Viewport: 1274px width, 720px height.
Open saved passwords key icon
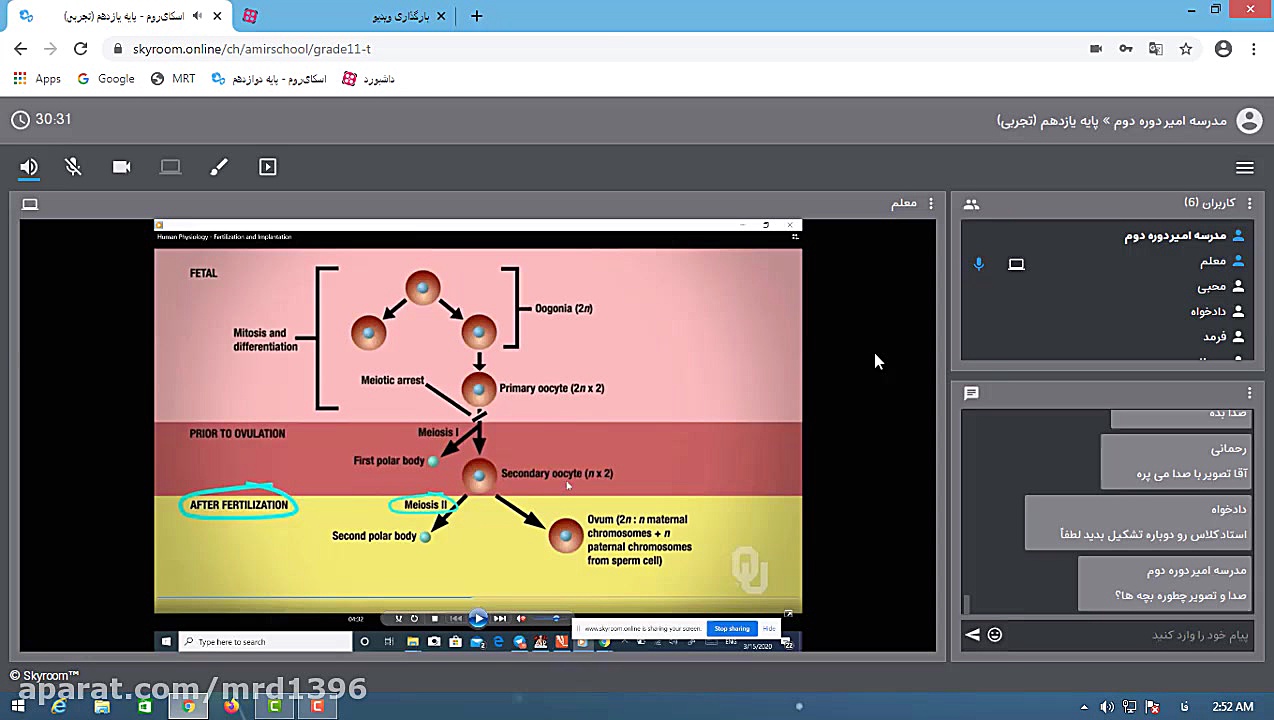click(x=1126, y=49)
